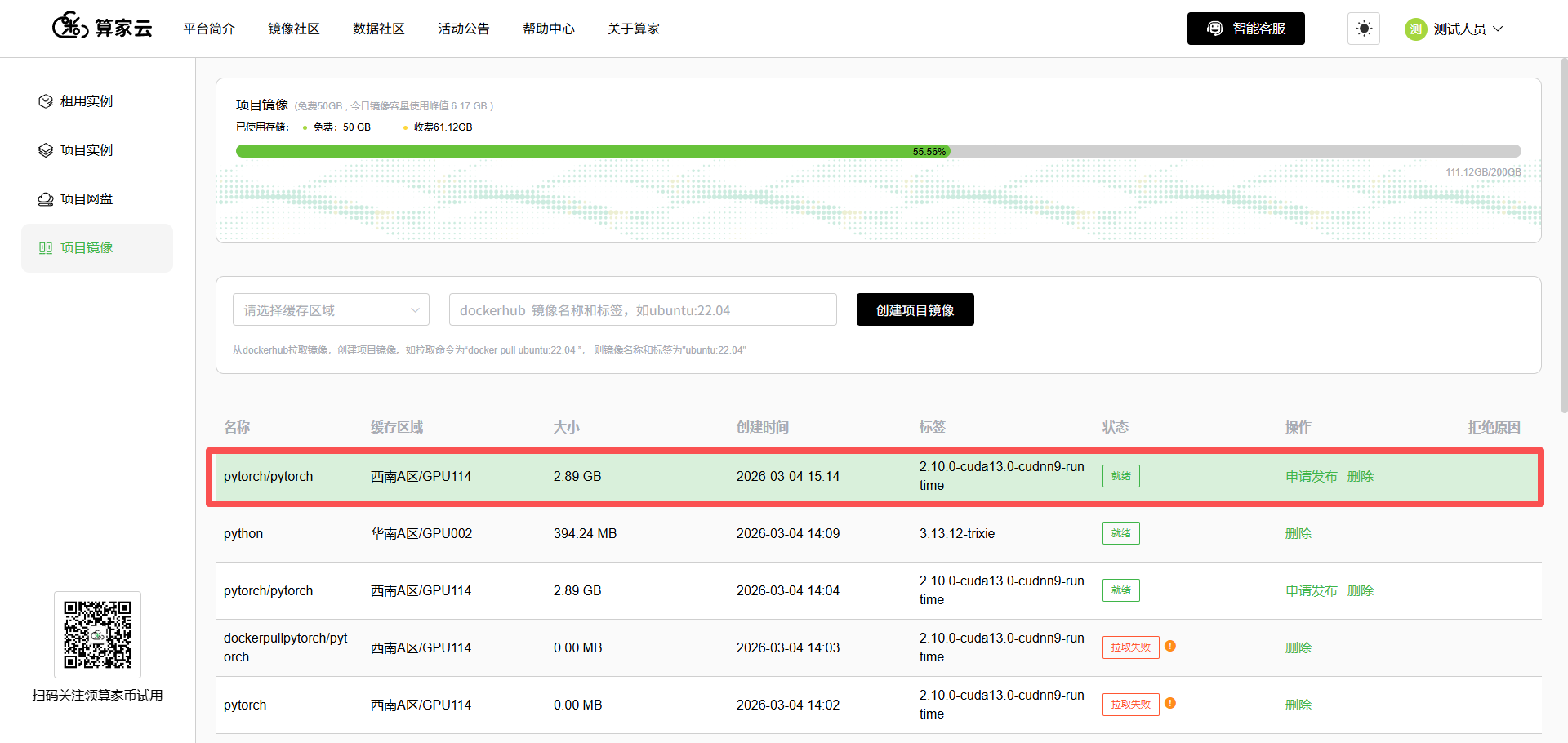Click the 名称 column header
The height and width of the screenshot is (743, 1568).
click(237, 427)
